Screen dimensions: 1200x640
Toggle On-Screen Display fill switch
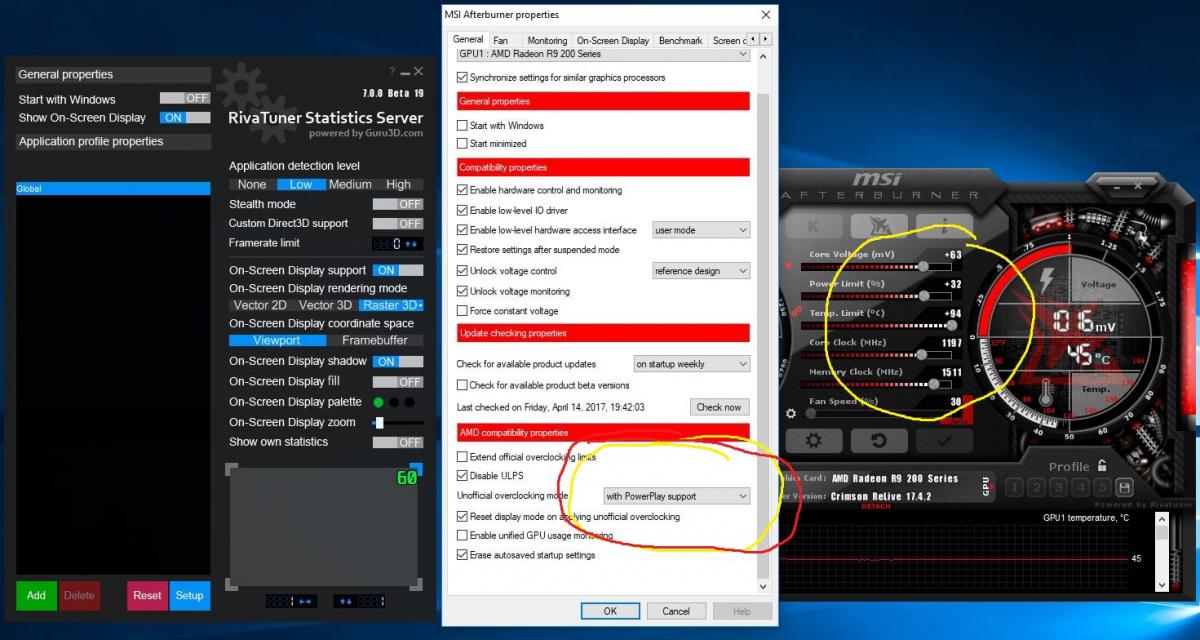(x=398, y=381)
